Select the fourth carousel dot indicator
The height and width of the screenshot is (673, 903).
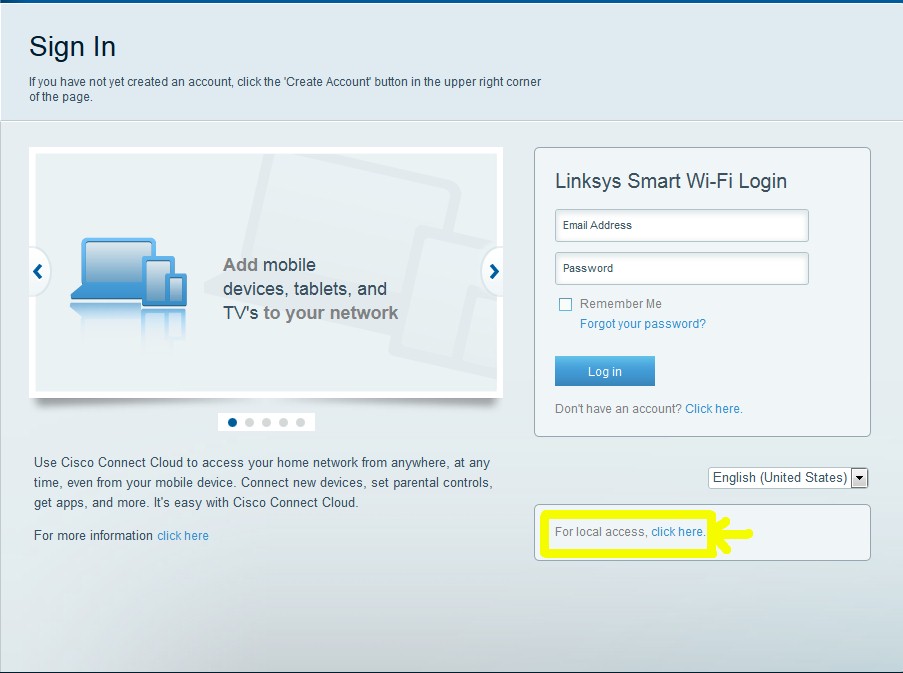(x=283, y=423)
